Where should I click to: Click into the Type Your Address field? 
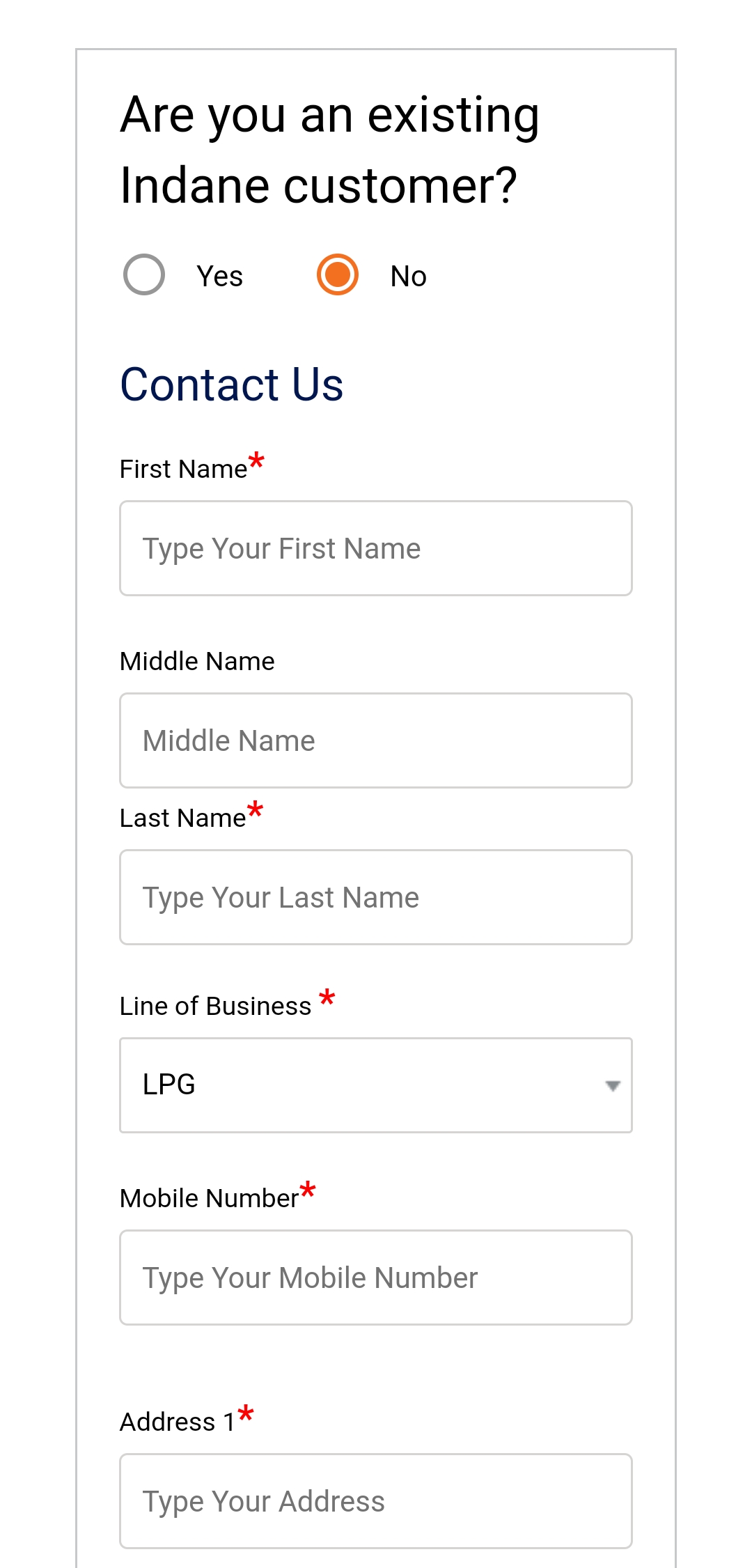click(x=376, y=1501)
